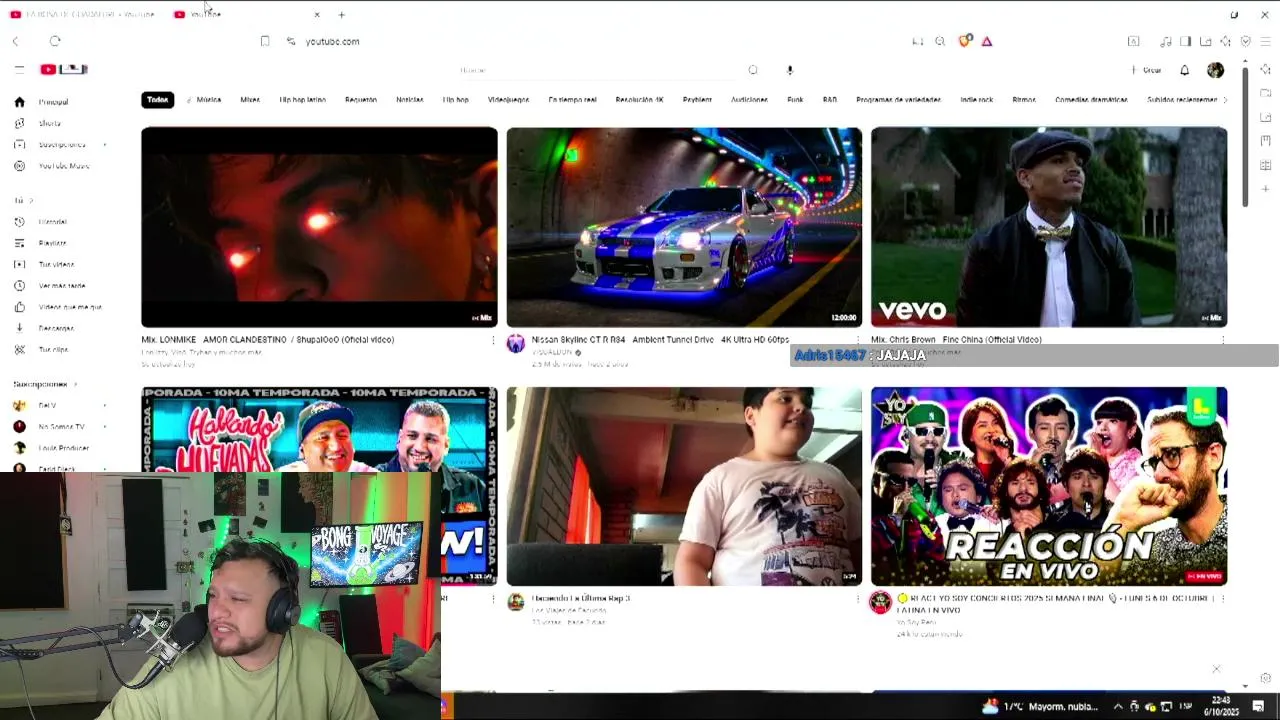Click the search magnifier button
This screenshot has height=720, width=1280.
click(x=753, y=70)
